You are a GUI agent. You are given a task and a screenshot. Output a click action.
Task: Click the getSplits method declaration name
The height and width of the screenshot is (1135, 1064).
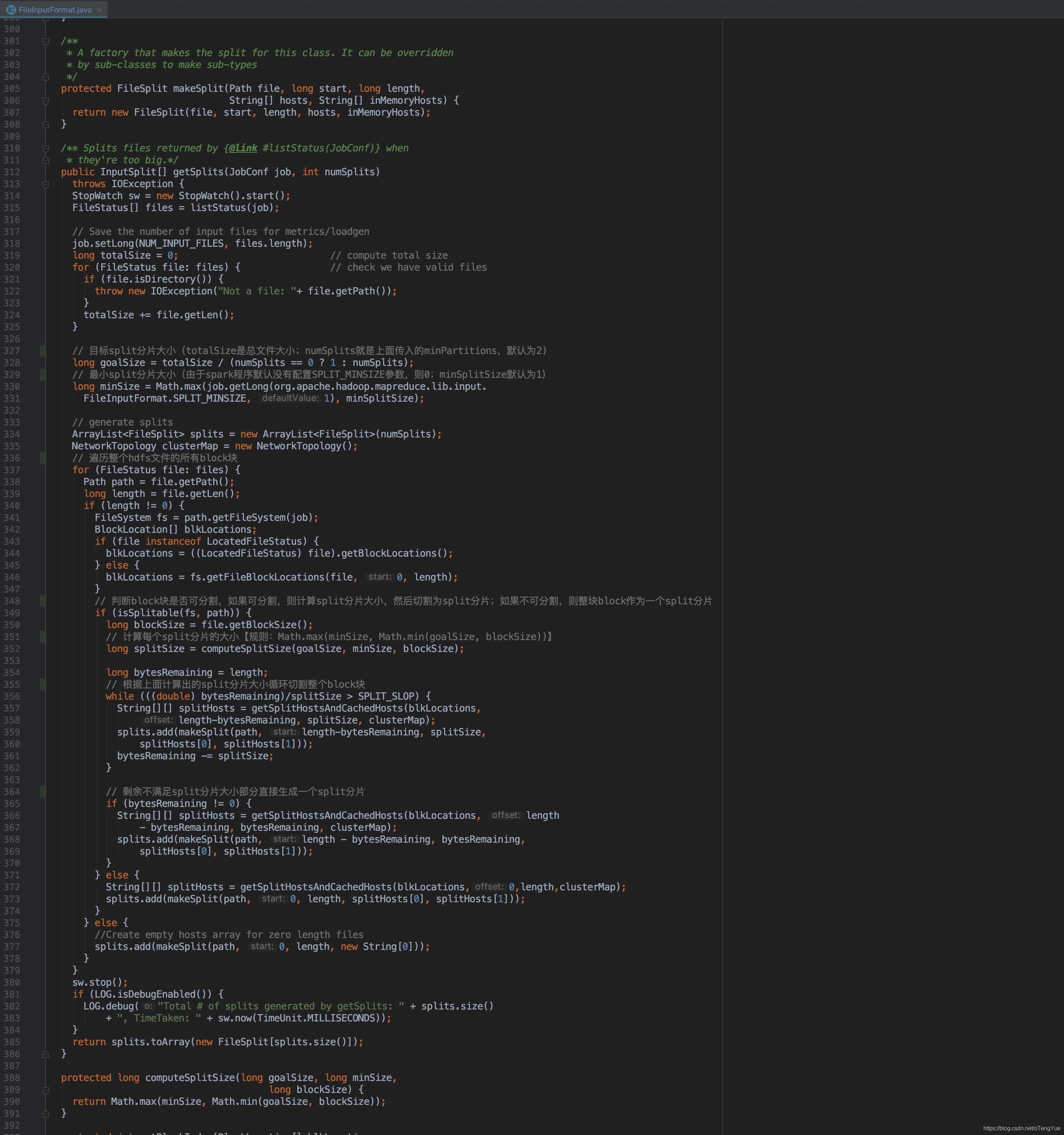click(x=199, y=172)
